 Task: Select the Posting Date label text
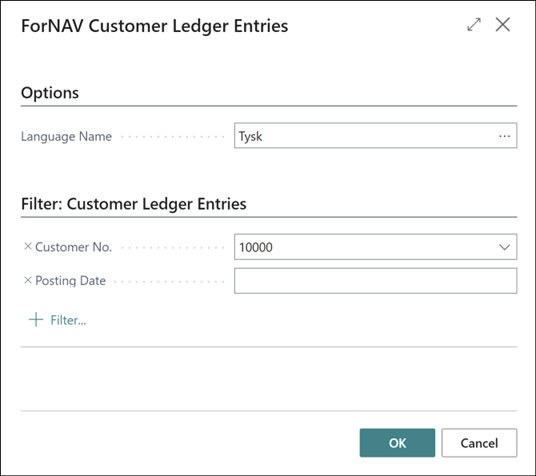[70, 281]
